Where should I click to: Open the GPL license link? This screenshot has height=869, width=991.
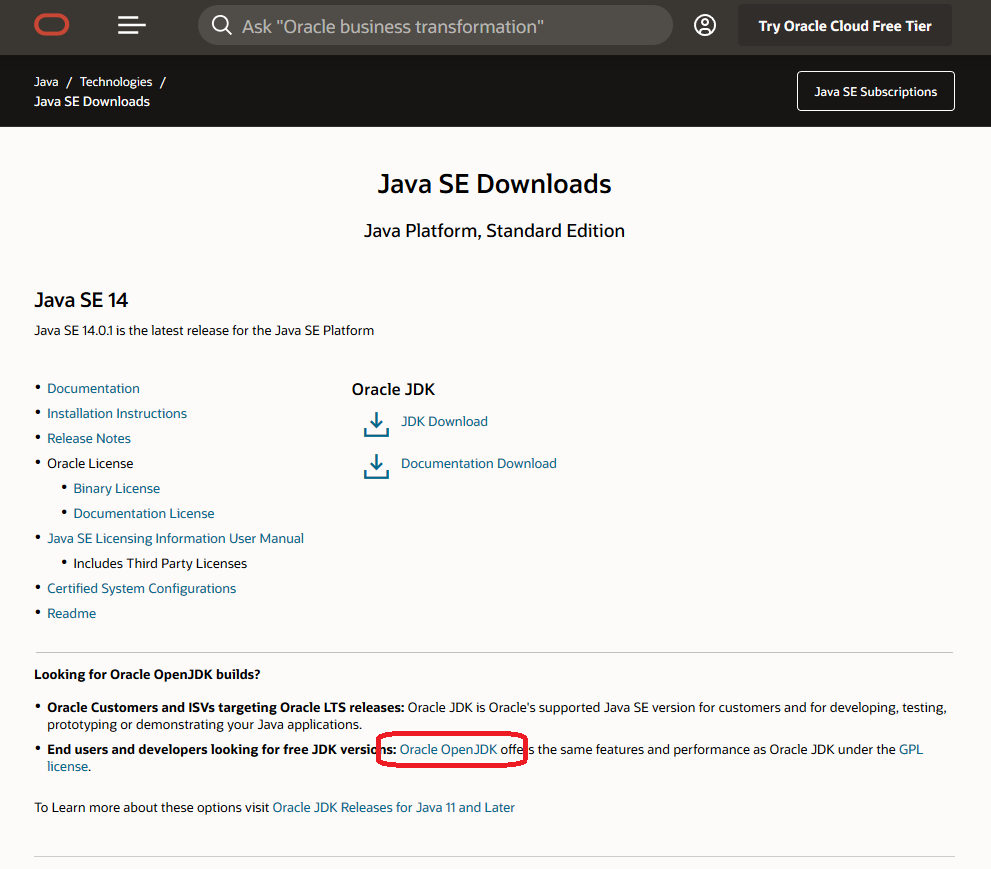[x=911, y=750]
